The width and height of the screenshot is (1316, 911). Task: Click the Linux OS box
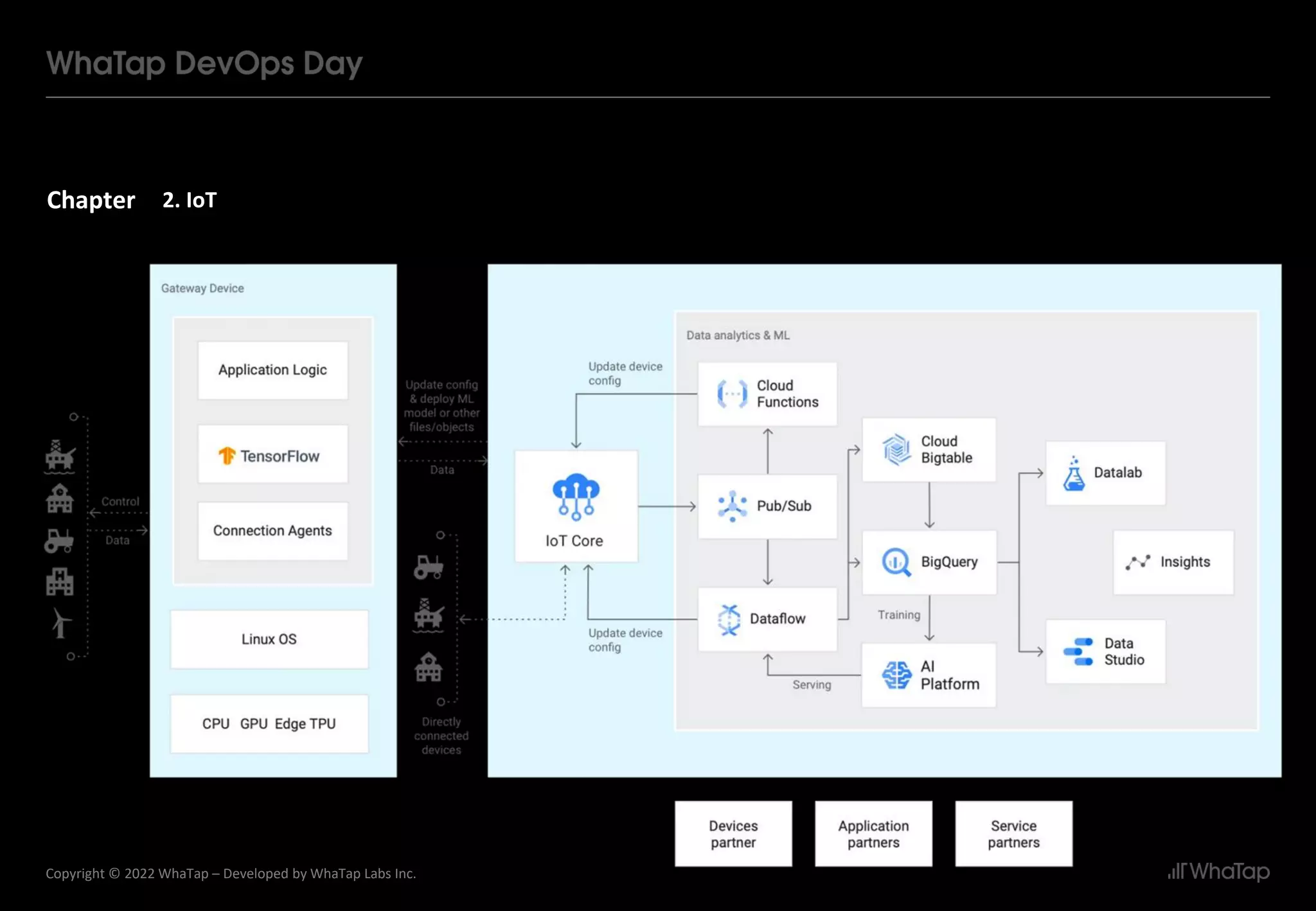pos(269,639)
